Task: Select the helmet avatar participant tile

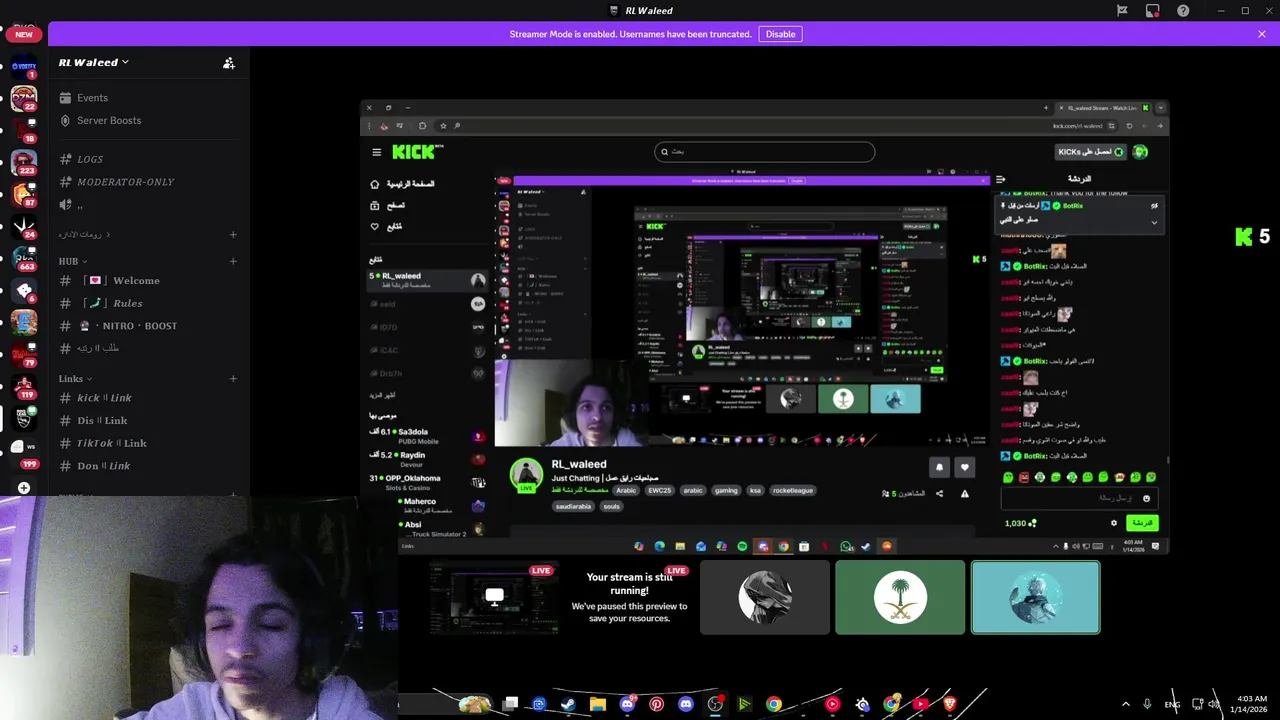Action: [x=765, y=597]
